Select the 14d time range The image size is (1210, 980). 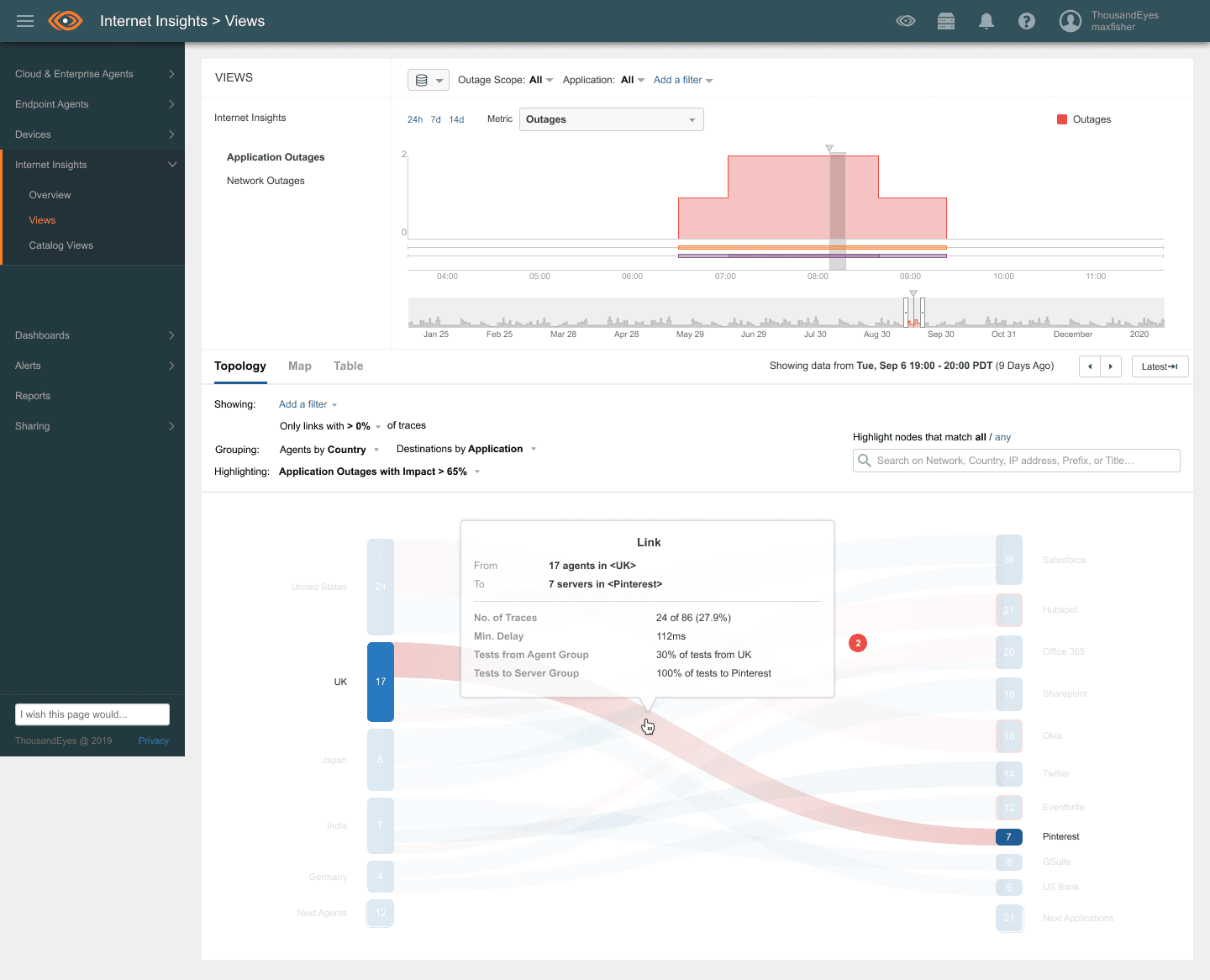pos(456,119)
